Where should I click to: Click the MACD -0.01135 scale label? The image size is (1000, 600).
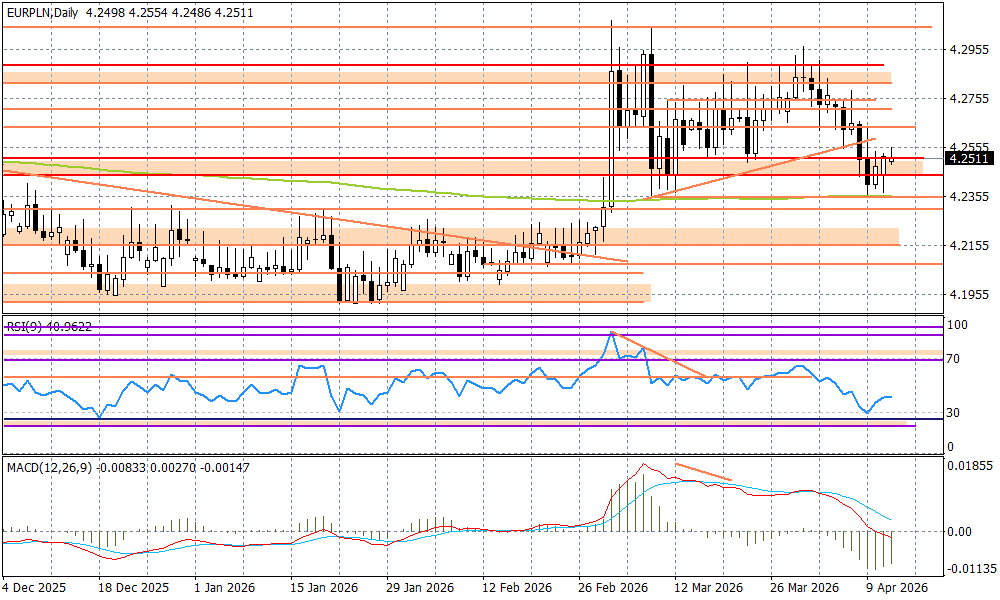click(x=970, y=569)
